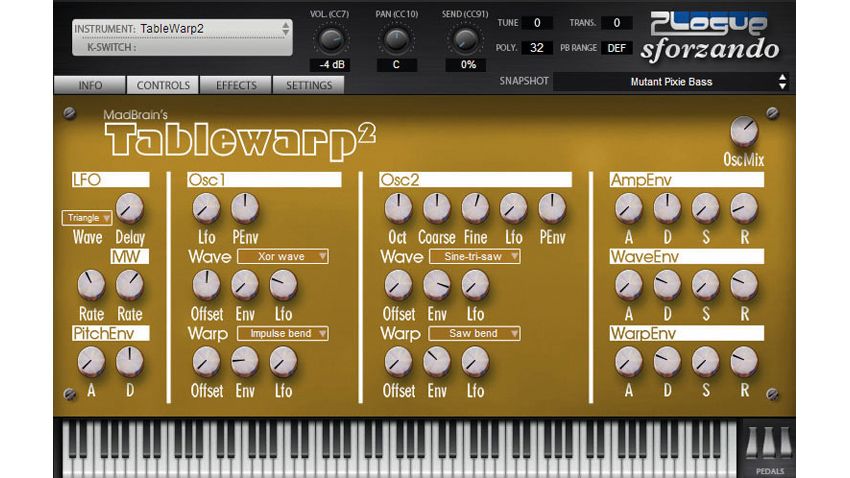This screenshot has height=478, width=850.
Task: Click the Osc Mix knob
Action: click(x=744, y=131)
